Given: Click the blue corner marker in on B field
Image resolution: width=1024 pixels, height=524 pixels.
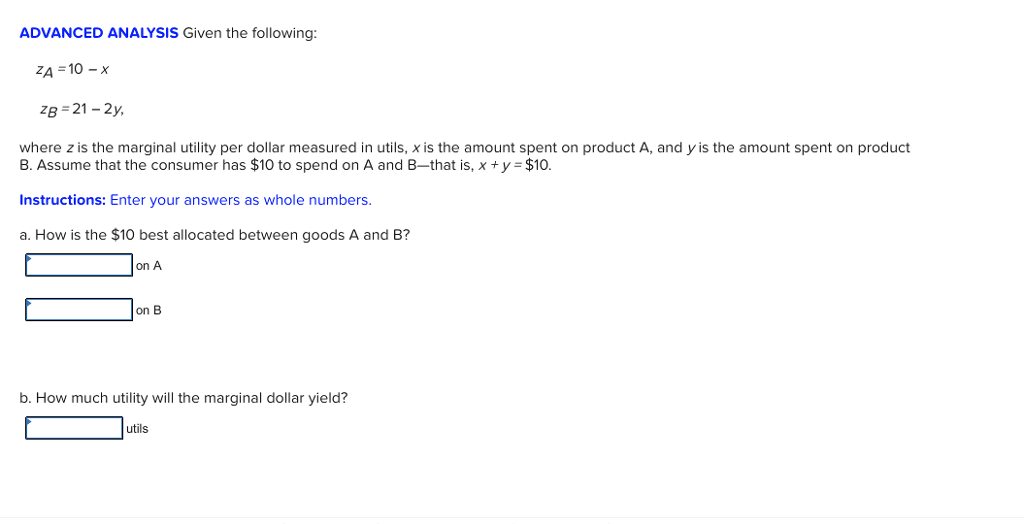Looking at the screenshot, I should click(29, 303).
